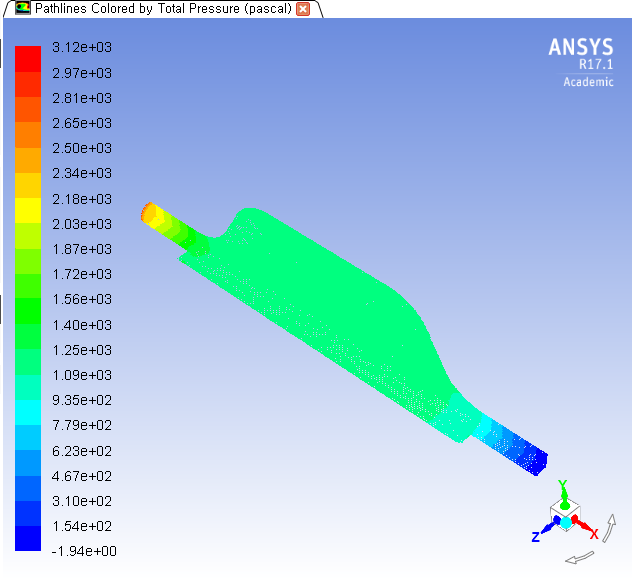Screen dimensions: 632x579
Task: Click legend value 7.79e+02
Action: (82, 425)
